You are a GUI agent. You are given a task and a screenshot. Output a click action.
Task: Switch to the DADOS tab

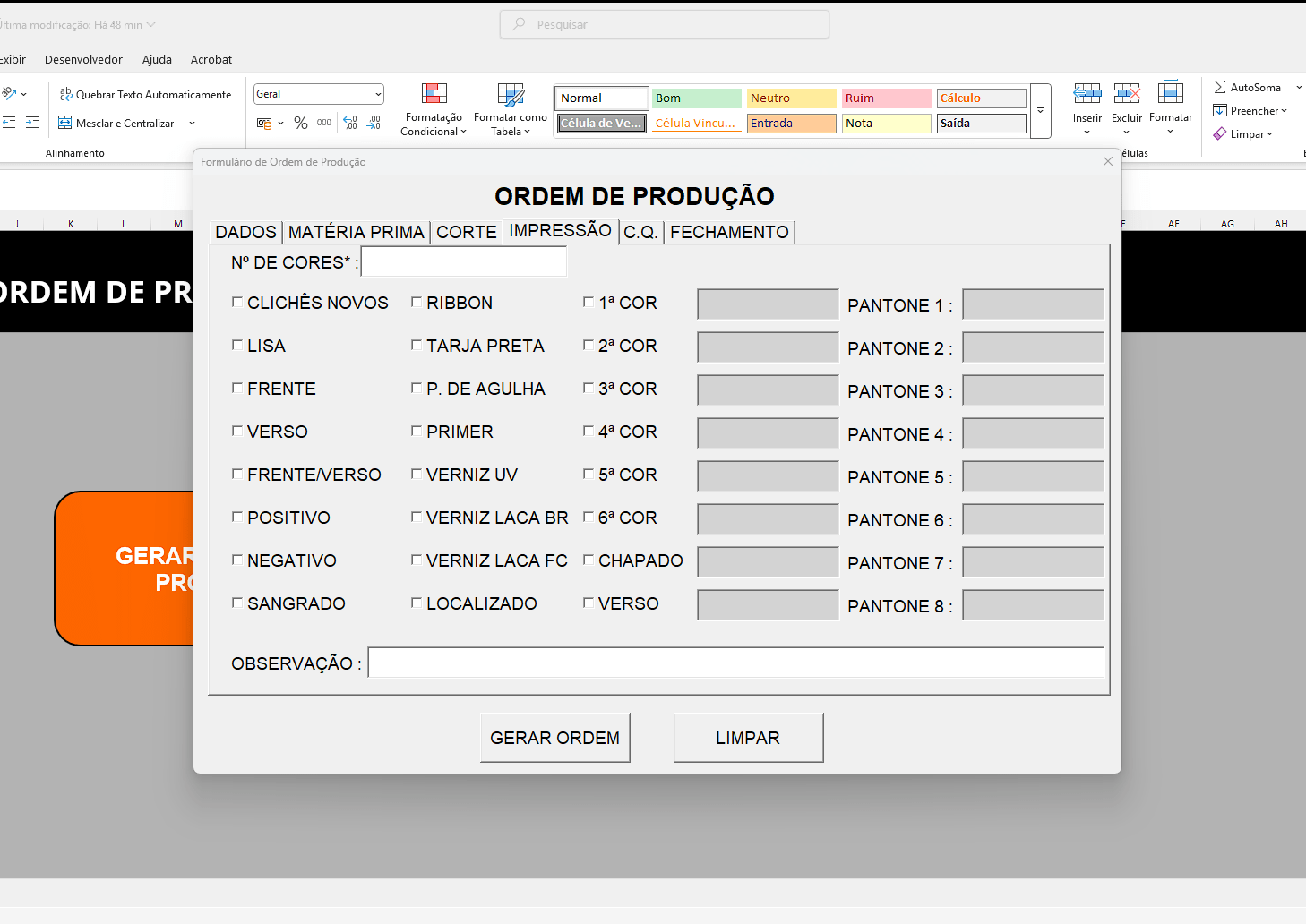[245, 232]
